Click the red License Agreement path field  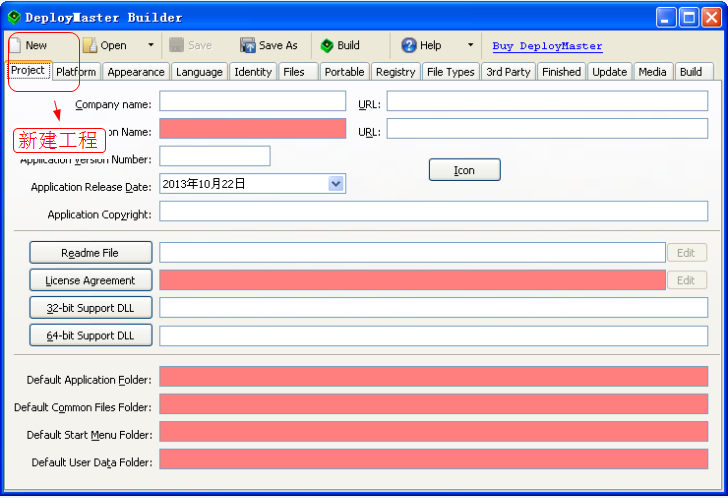[412, 280]
